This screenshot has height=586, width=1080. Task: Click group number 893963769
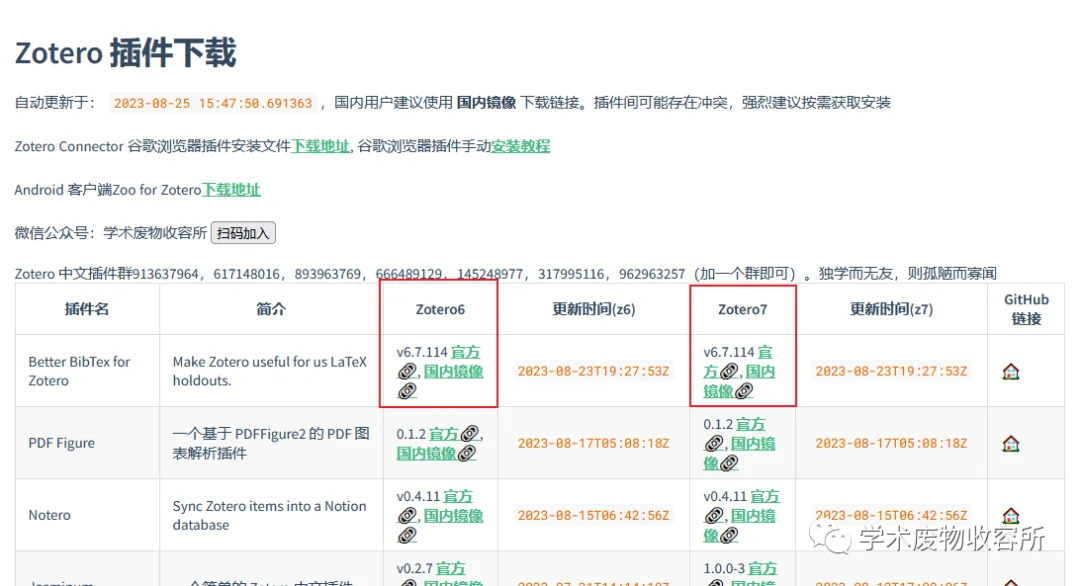point(328,274)
